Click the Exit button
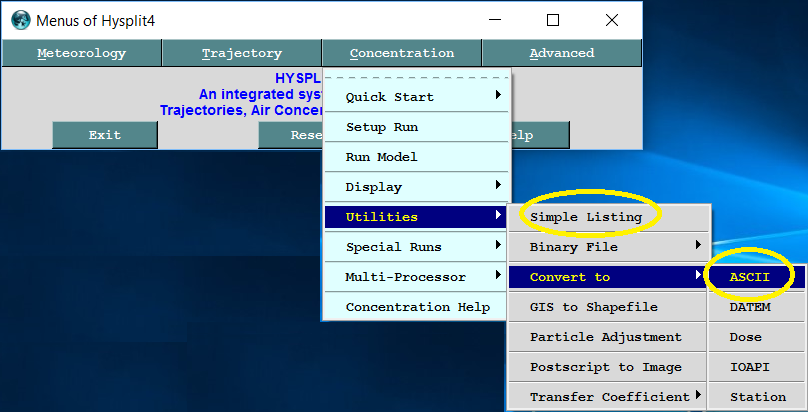The width and height of the screenshot is (808, 412). pyautogui.click(x=105, y=135)
